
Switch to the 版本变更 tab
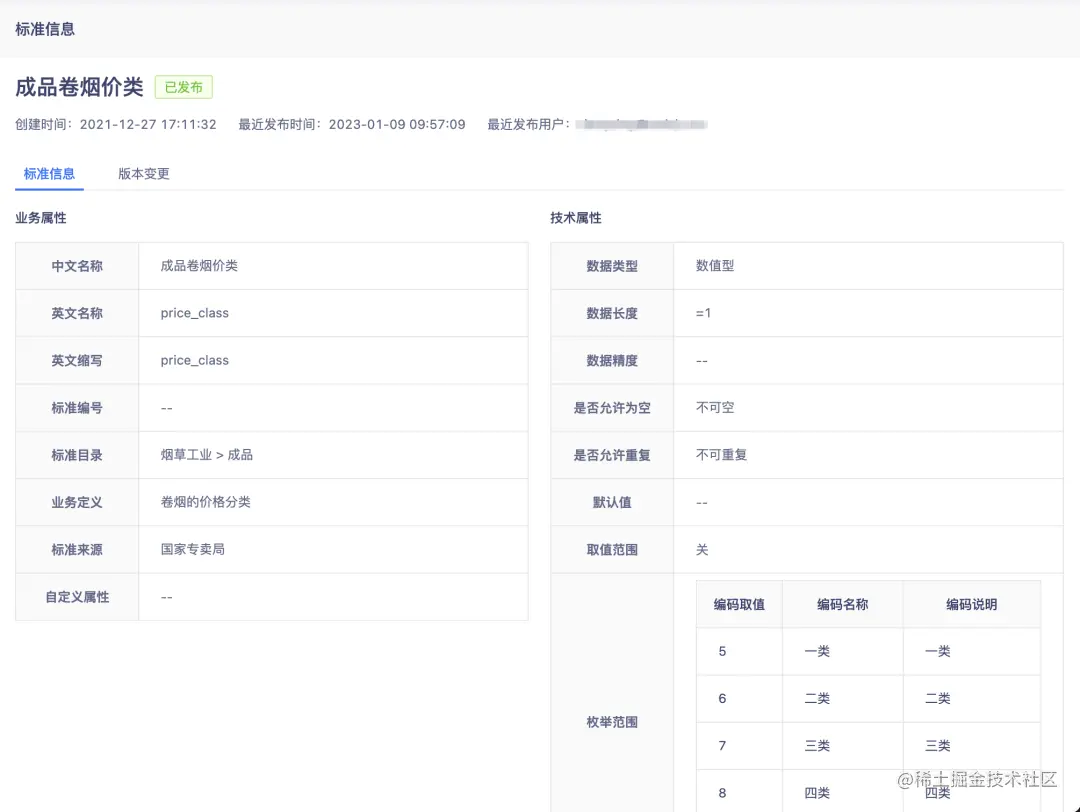[x=143, y=173]
